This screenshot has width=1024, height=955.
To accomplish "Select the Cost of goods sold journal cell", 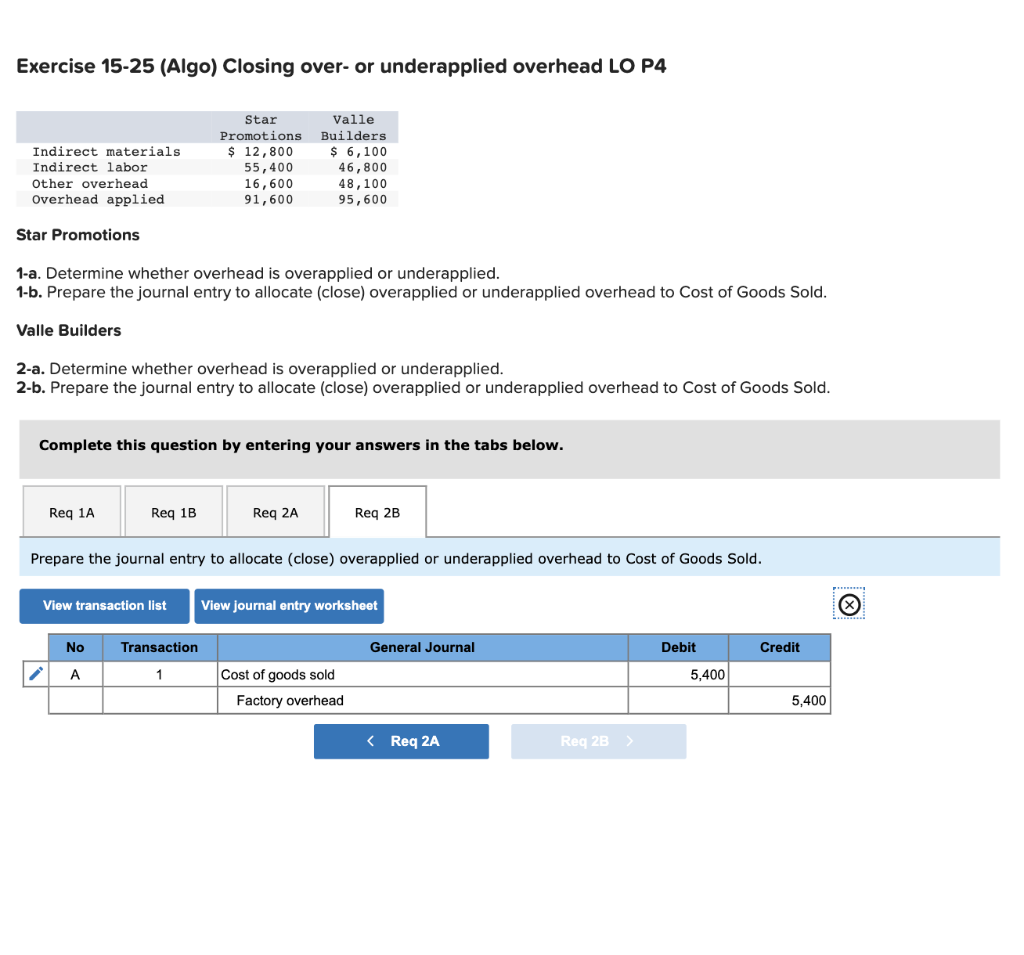I will (422, 674).
